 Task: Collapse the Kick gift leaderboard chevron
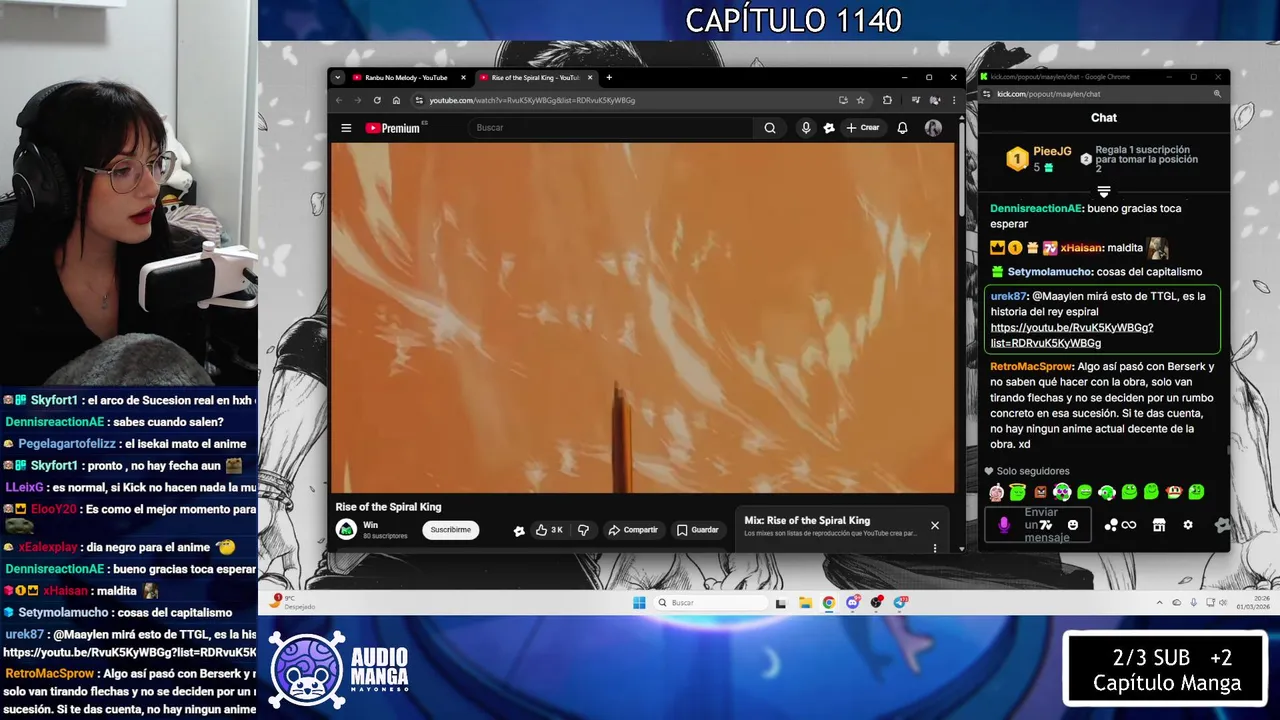tap(1104, 191)
